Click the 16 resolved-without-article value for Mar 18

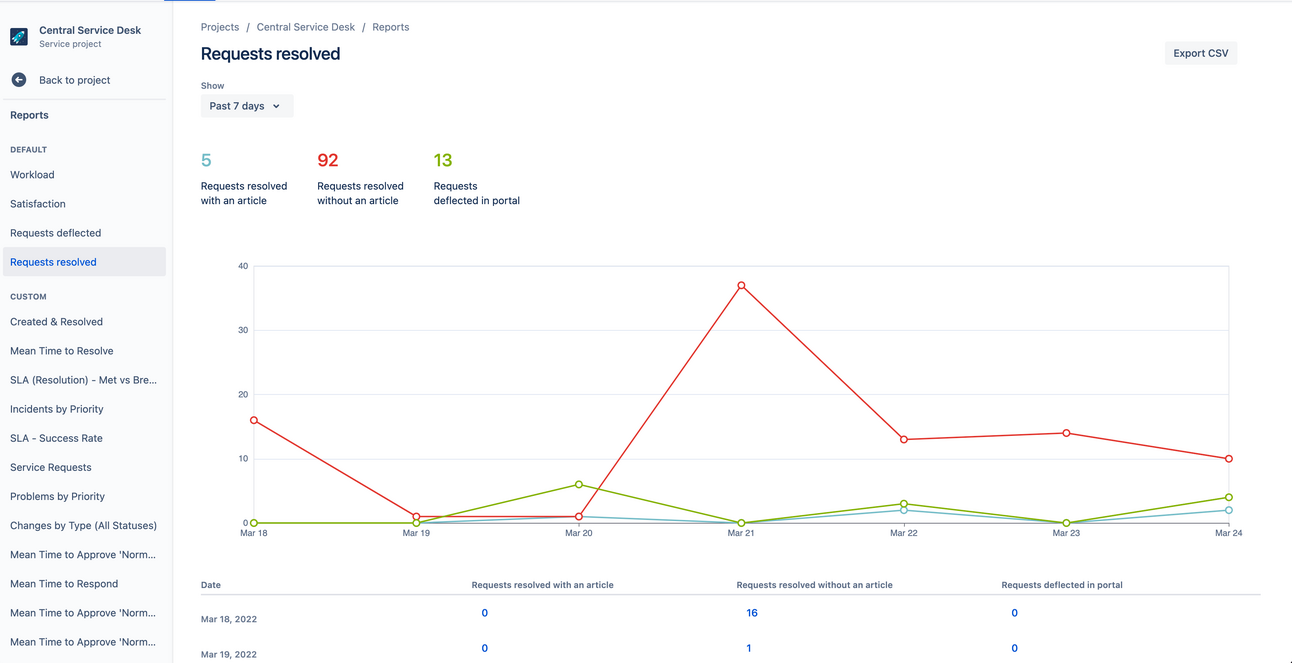coord(752,613)
